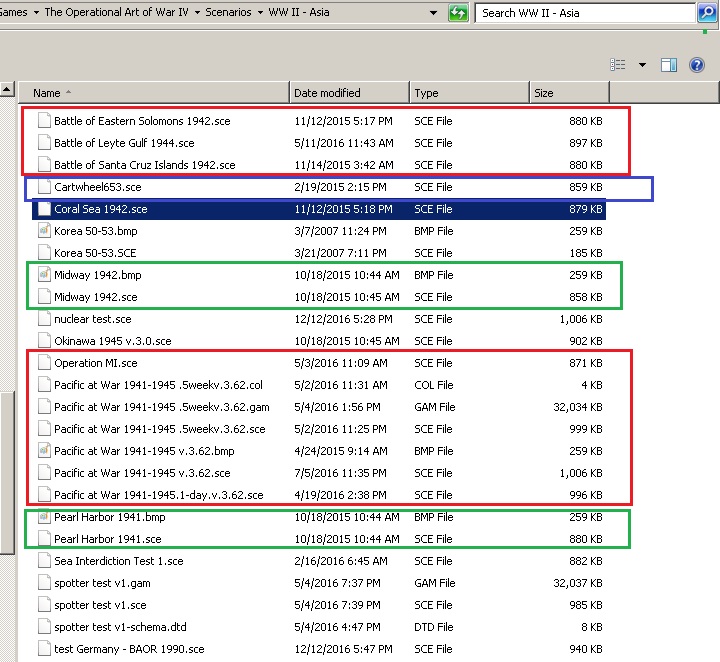The width and height of the screenshot is (720, 662).
Task: Click the refresh button beside the address bar
Action: [x=458, y=12]
